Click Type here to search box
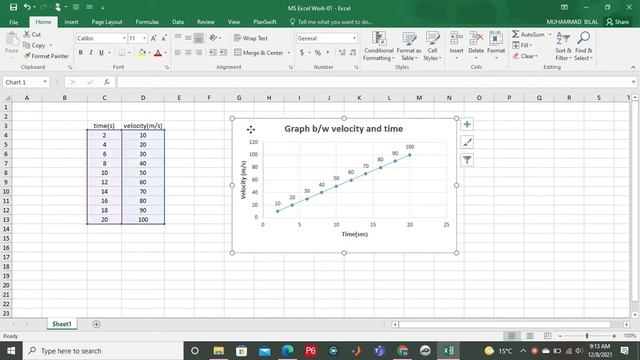The height and width of the screenshot is (360, 640). (x=103, y=351)
